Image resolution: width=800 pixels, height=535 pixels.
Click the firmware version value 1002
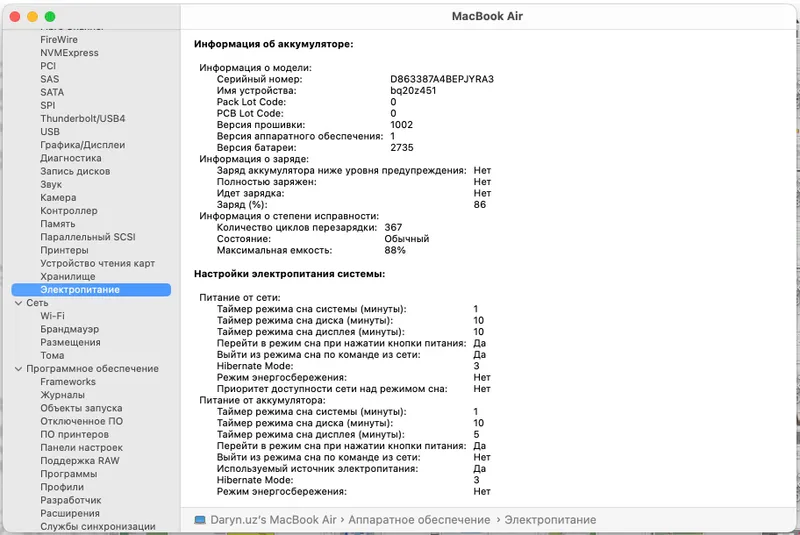[x=402, y=125]
